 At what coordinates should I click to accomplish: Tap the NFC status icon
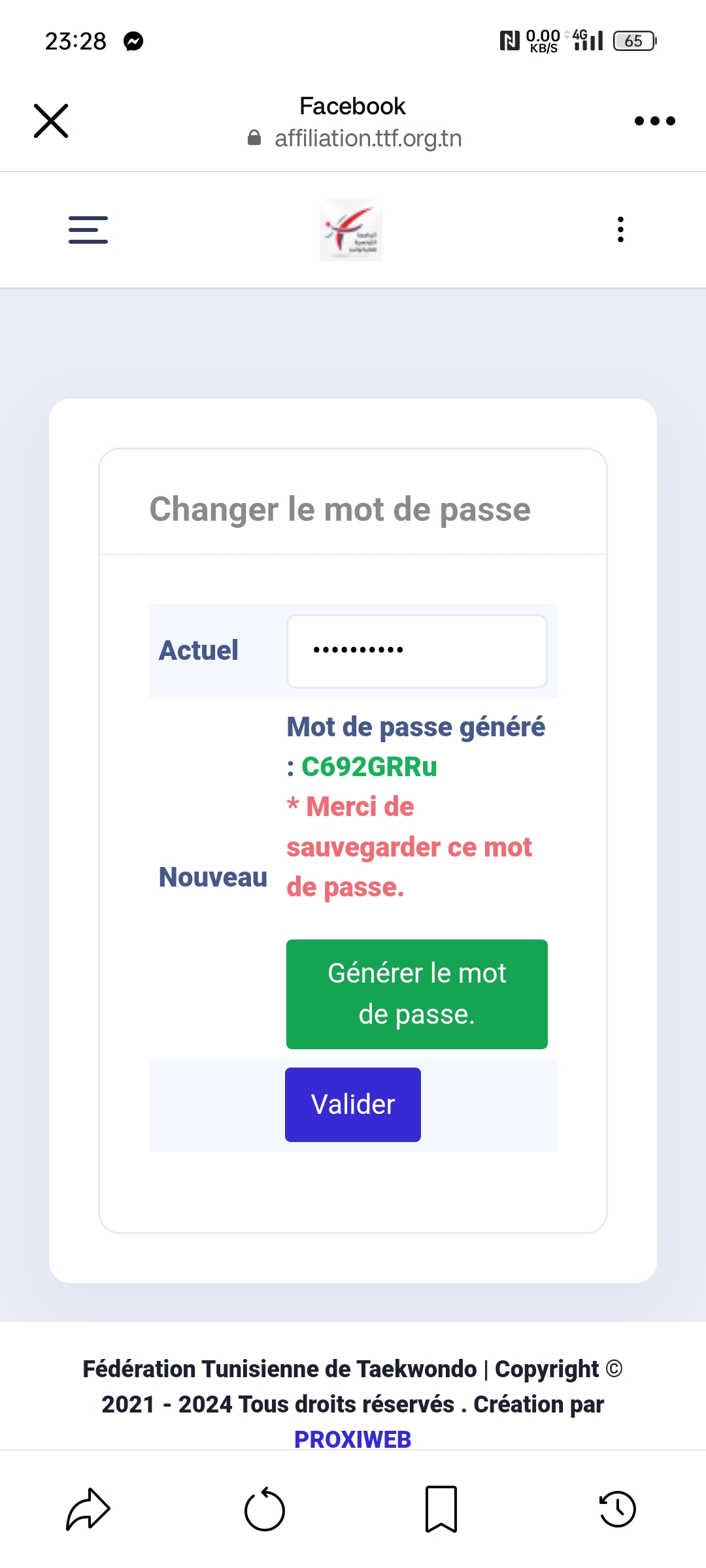tap(509, 41)
